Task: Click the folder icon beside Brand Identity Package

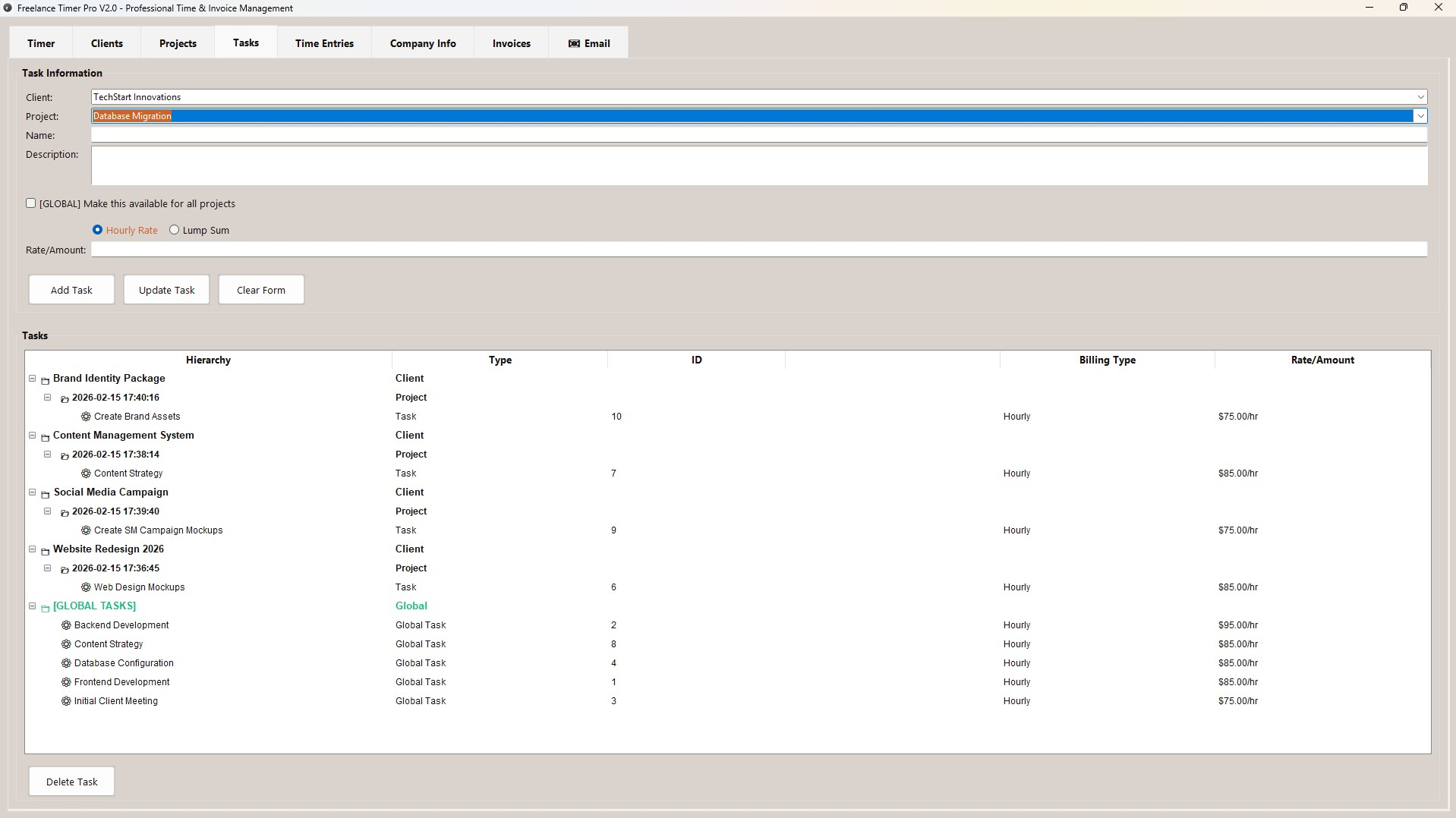Action: coord(46,379)
